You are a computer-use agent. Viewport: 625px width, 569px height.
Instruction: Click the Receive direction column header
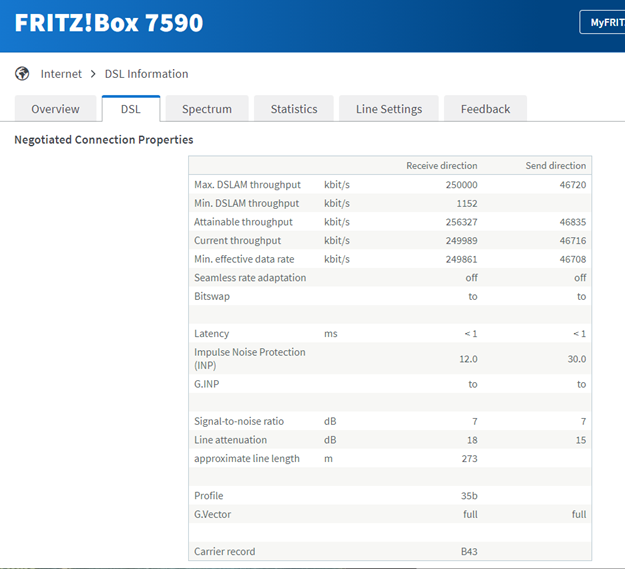tap(442, 165)
